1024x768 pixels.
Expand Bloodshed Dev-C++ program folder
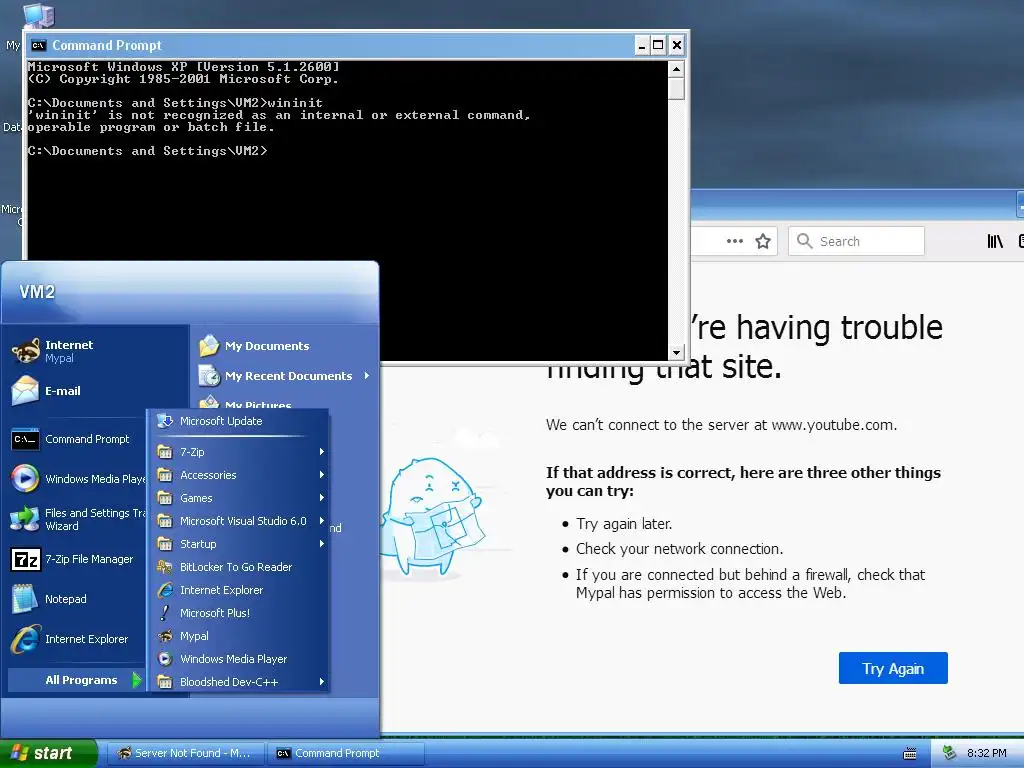240,682
